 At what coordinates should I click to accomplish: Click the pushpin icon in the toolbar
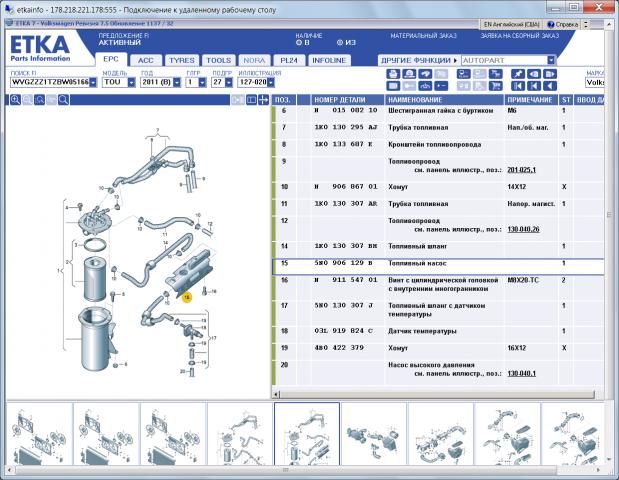[x=518, y=74]
